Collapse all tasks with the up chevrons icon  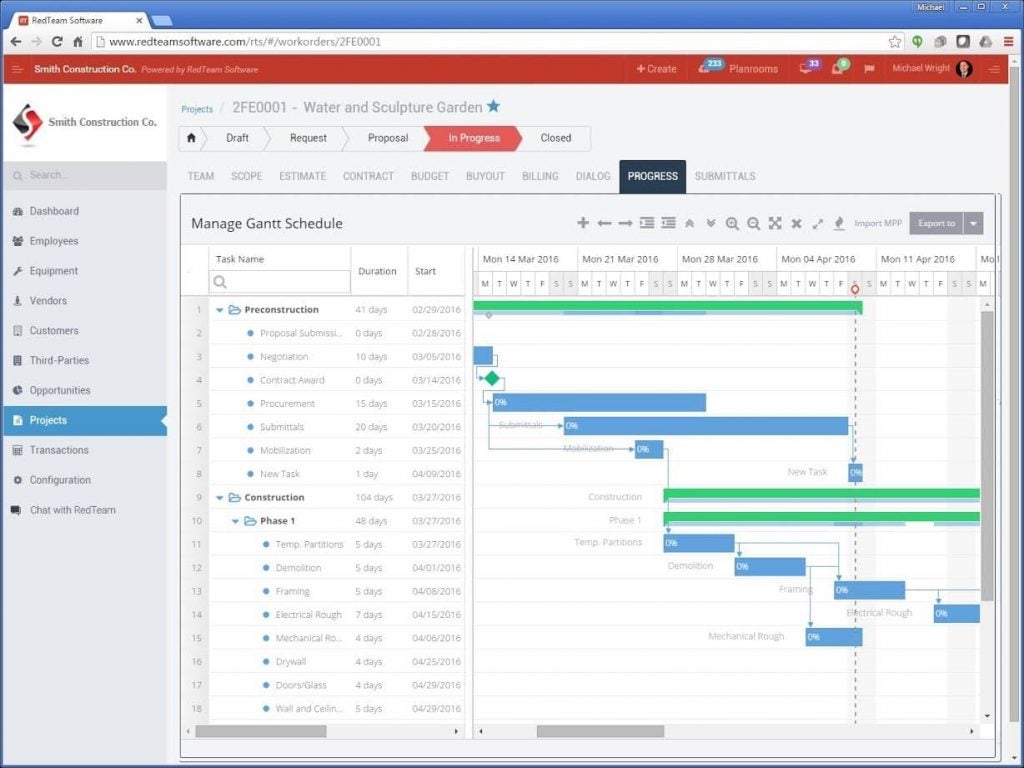coord(690,223)
